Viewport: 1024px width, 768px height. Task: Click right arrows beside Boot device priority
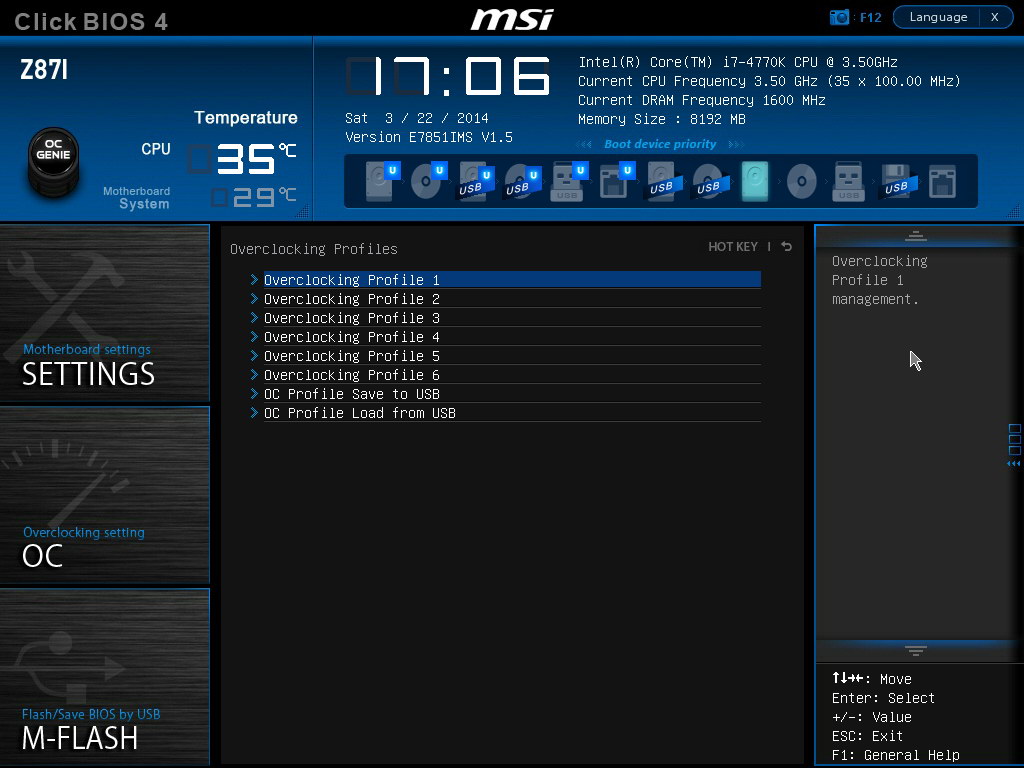736,144
